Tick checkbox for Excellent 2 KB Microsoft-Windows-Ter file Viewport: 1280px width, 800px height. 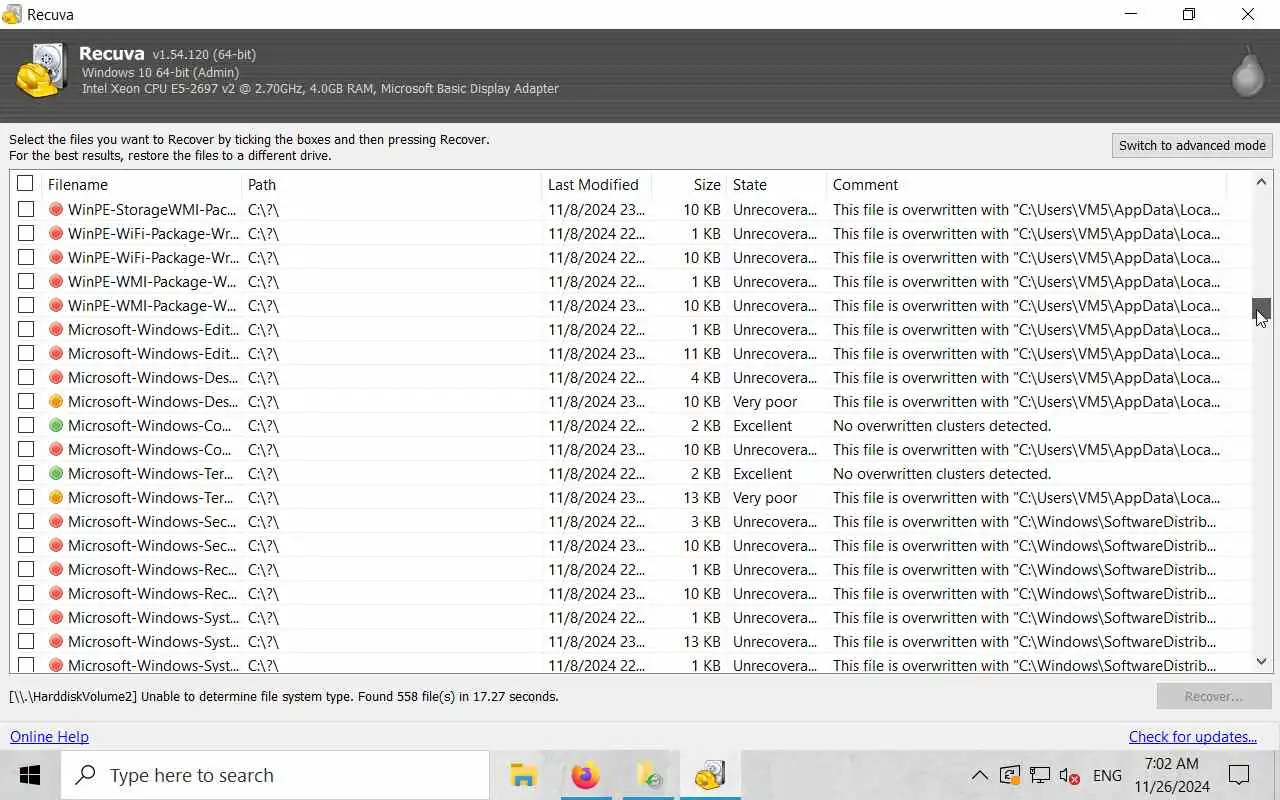[26, 474]
